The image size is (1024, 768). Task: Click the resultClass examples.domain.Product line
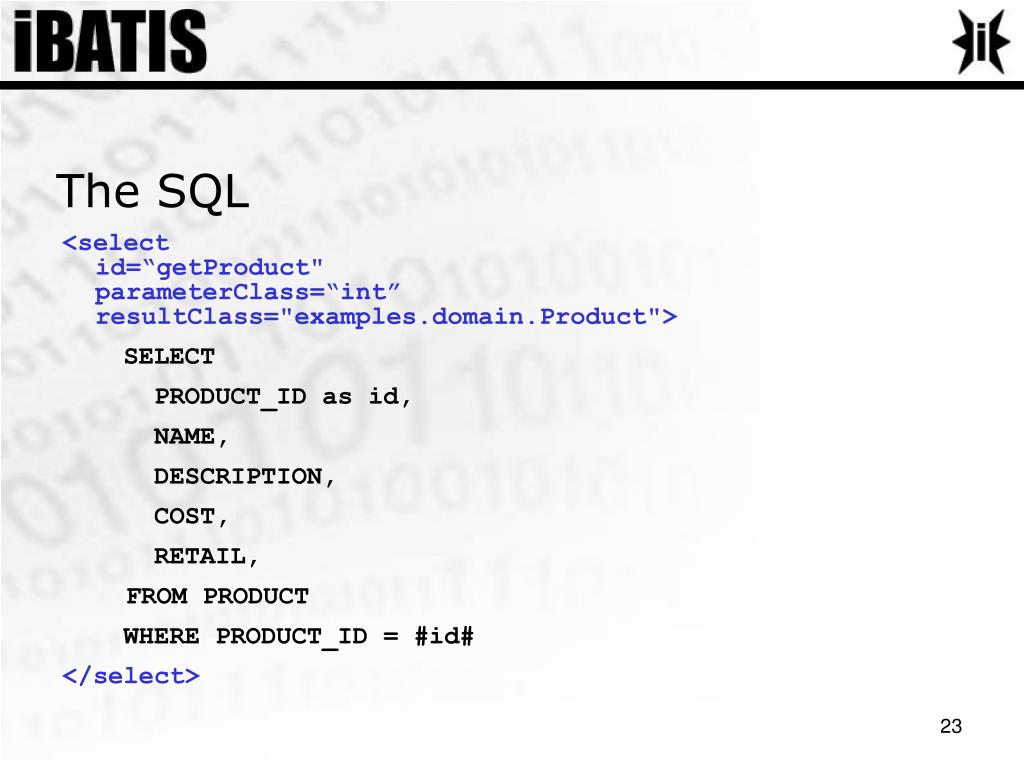pyautogui.click(x=386, y=317)
